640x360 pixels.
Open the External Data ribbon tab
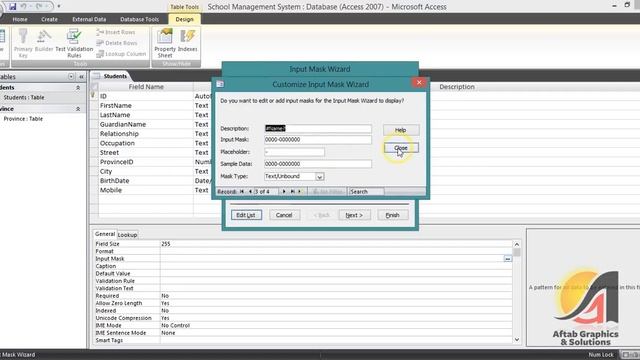click(x=89, y=19)
